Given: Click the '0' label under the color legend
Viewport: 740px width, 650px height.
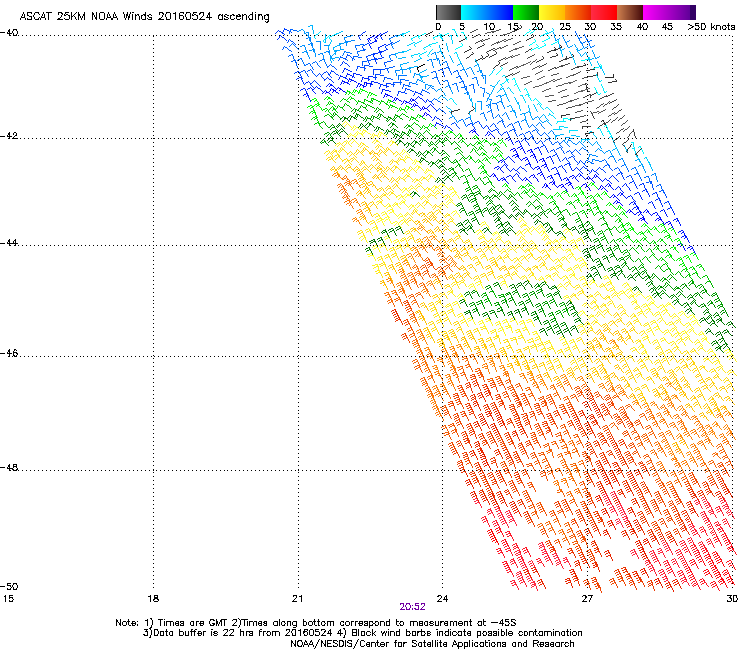Looking at the screenshot, I should coord(438,27).
